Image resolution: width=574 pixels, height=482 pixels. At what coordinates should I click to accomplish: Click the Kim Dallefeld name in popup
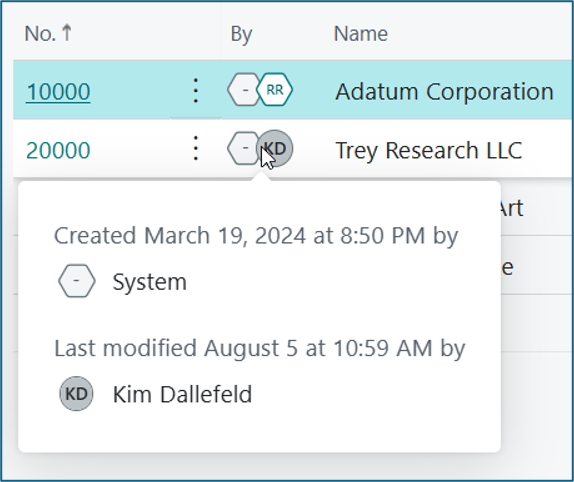point(182,394)
